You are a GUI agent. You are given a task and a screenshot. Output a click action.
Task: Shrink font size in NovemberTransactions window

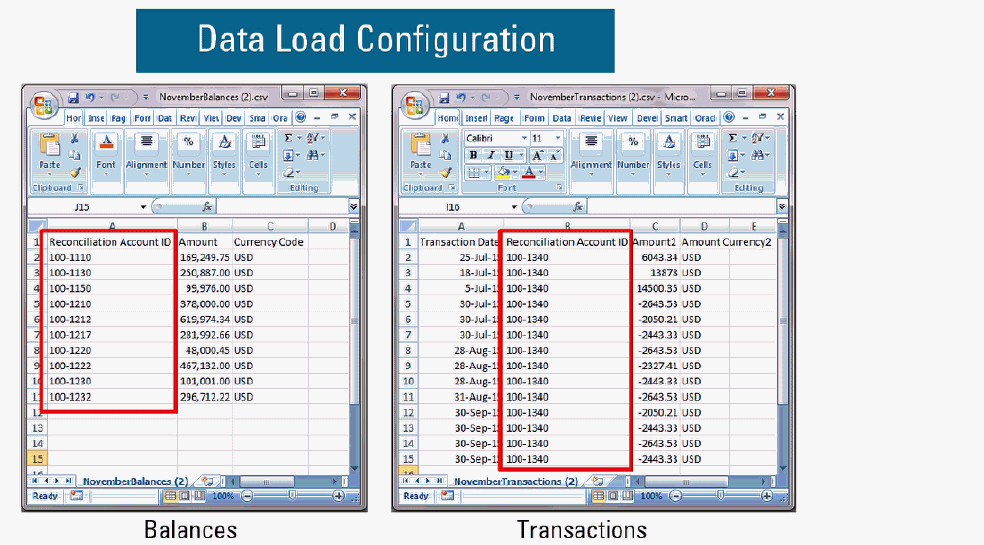pos(554,156)
